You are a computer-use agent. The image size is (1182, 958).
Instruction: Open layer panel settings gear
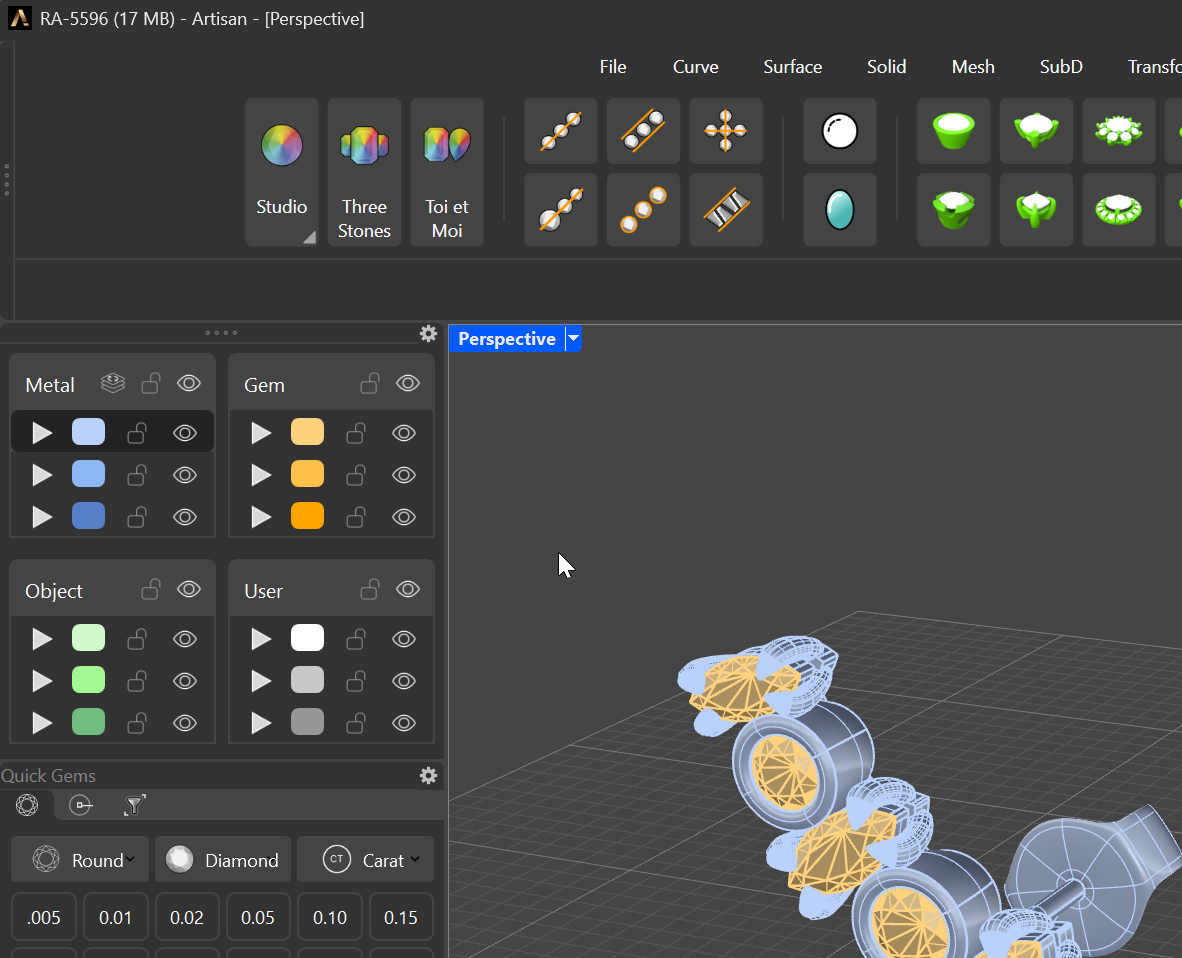click(x=428, y=333)
